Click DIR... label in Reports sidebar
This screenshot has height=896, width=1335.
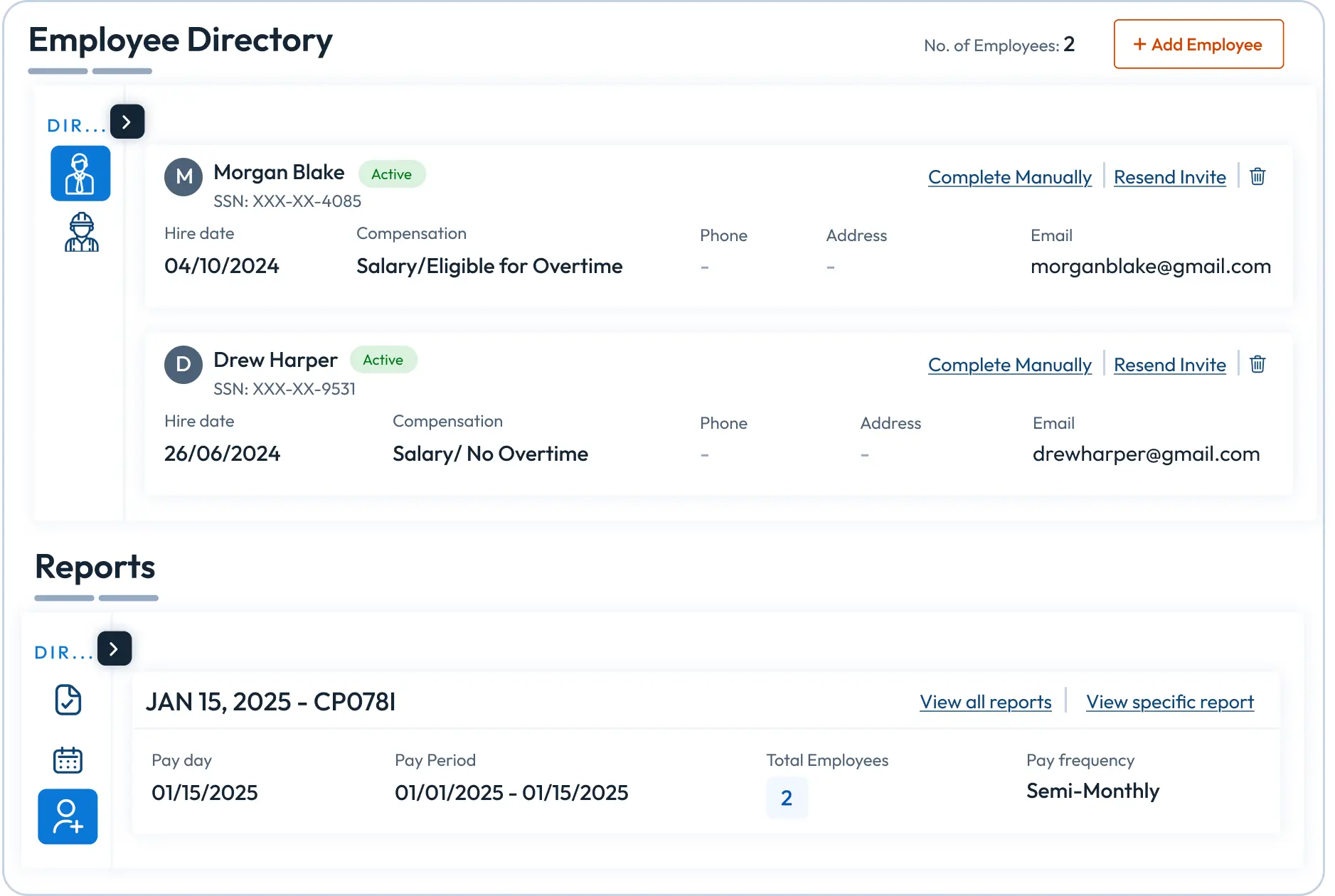[x=63, y=653]
